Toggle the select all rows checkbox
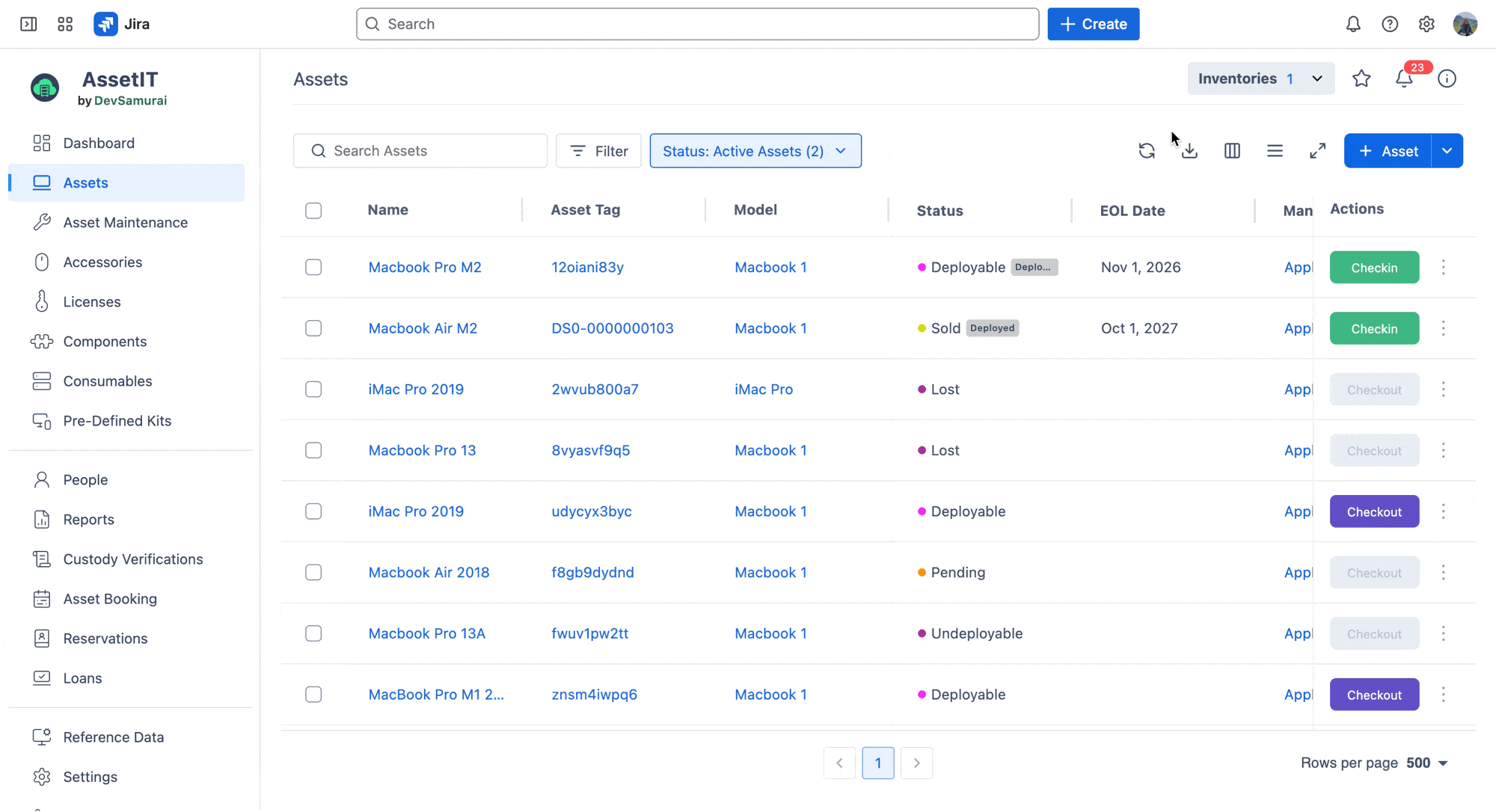1496x812 pixels. (313, 211)
